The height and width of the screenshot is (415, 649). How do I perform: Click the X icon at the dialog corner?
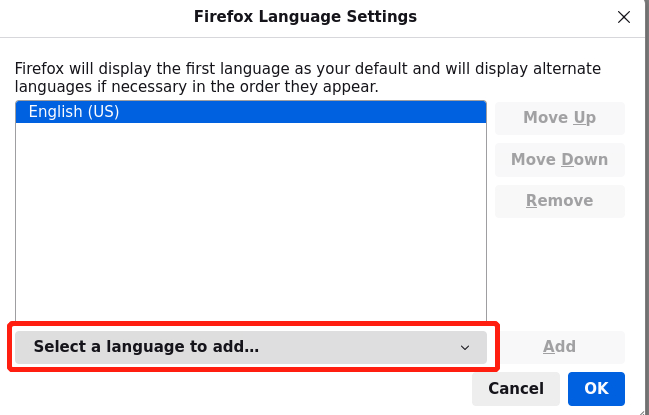tap(624, 17)
